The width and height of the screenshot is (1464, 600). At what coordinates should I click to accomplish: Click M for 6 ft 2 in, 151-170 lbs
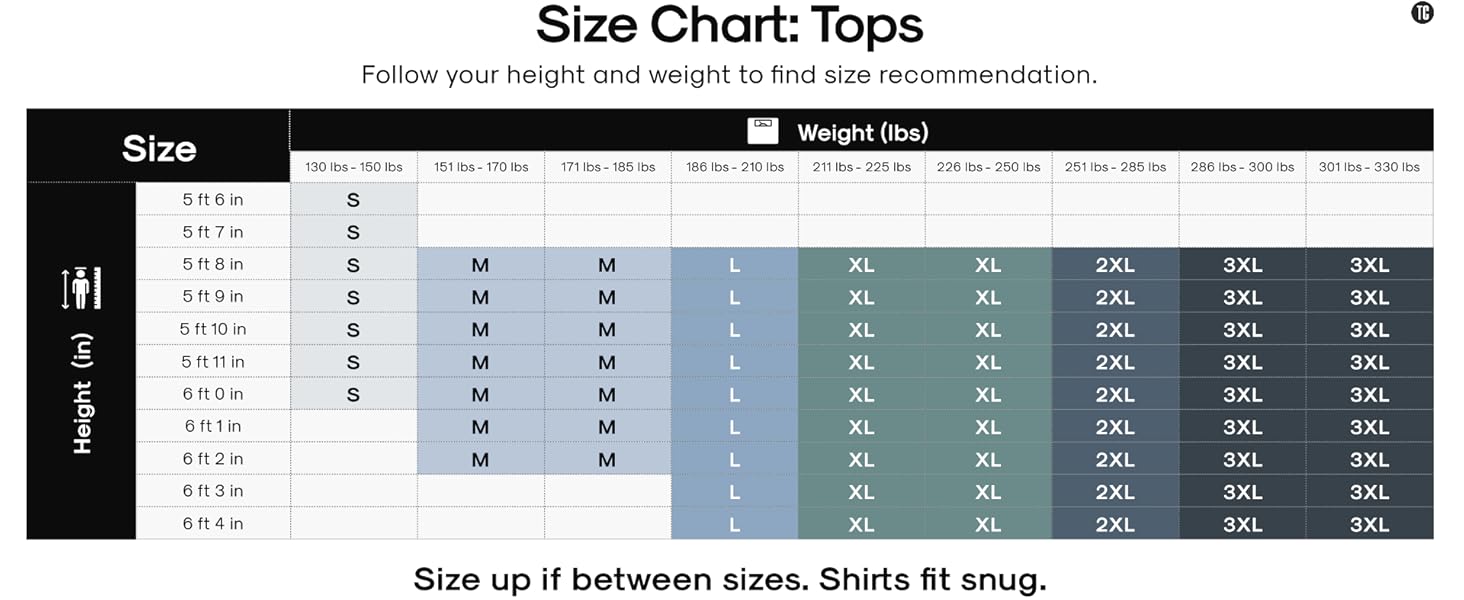click(480, 459)
